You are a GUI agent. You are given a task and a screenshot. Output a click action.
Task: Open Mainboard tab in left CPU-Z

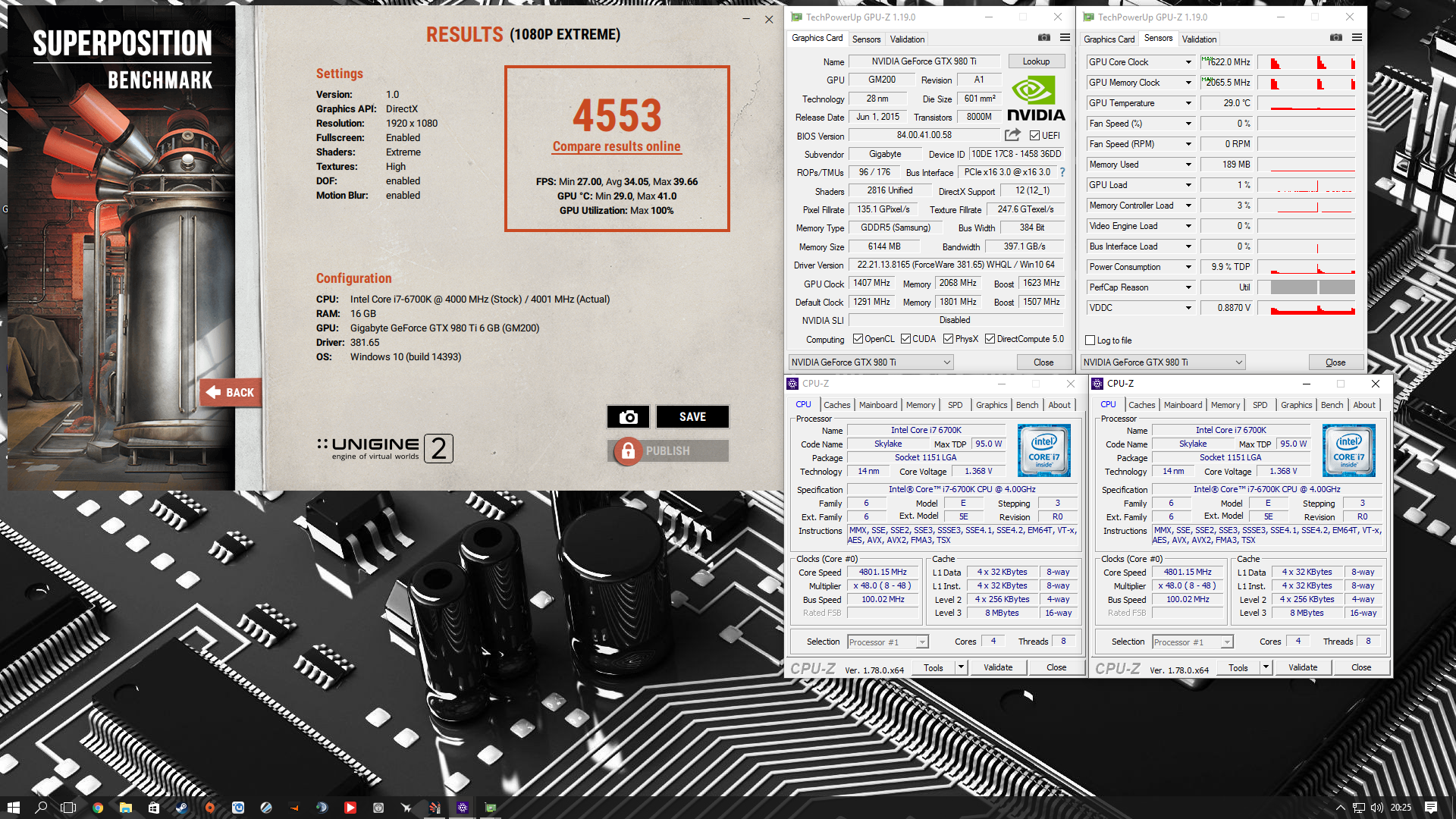point(878,405)
